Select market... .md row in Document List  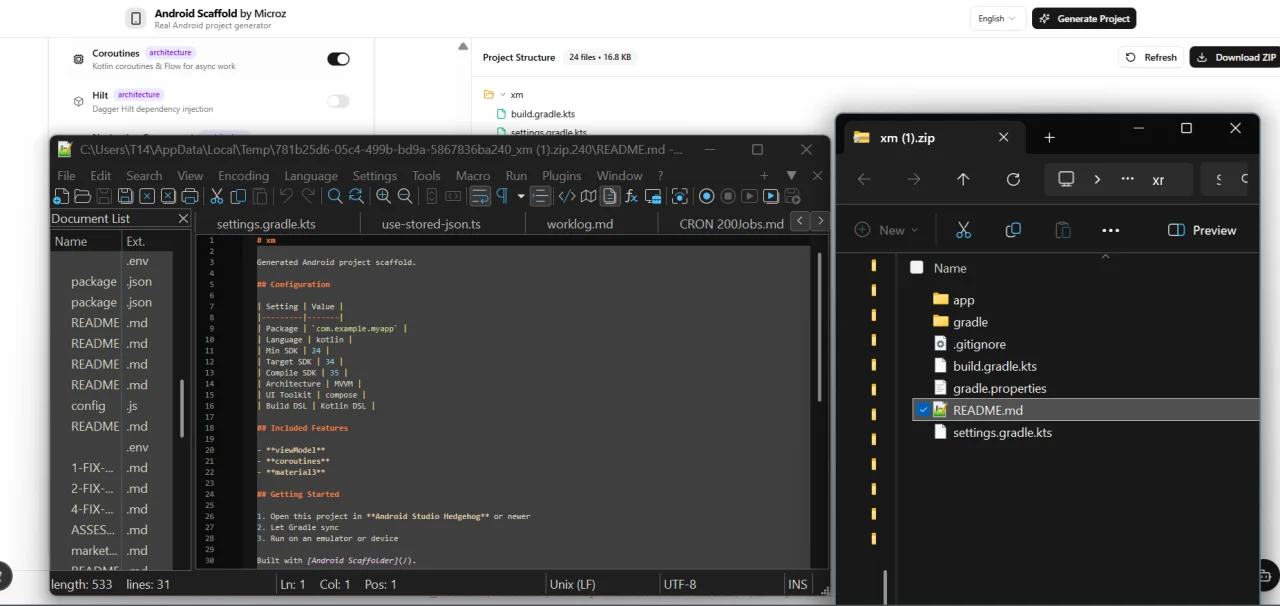pos(111,550)
